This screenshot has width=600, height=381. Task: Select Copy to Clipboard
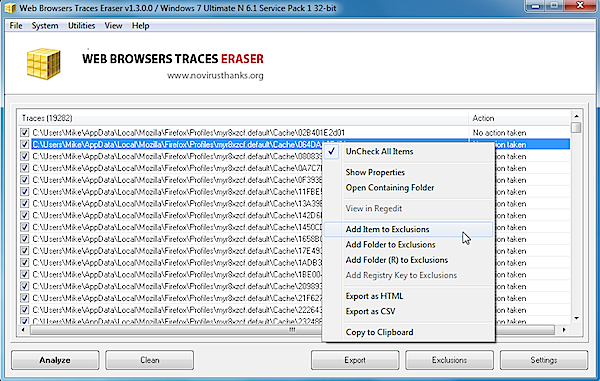click(x=408, y=332)
